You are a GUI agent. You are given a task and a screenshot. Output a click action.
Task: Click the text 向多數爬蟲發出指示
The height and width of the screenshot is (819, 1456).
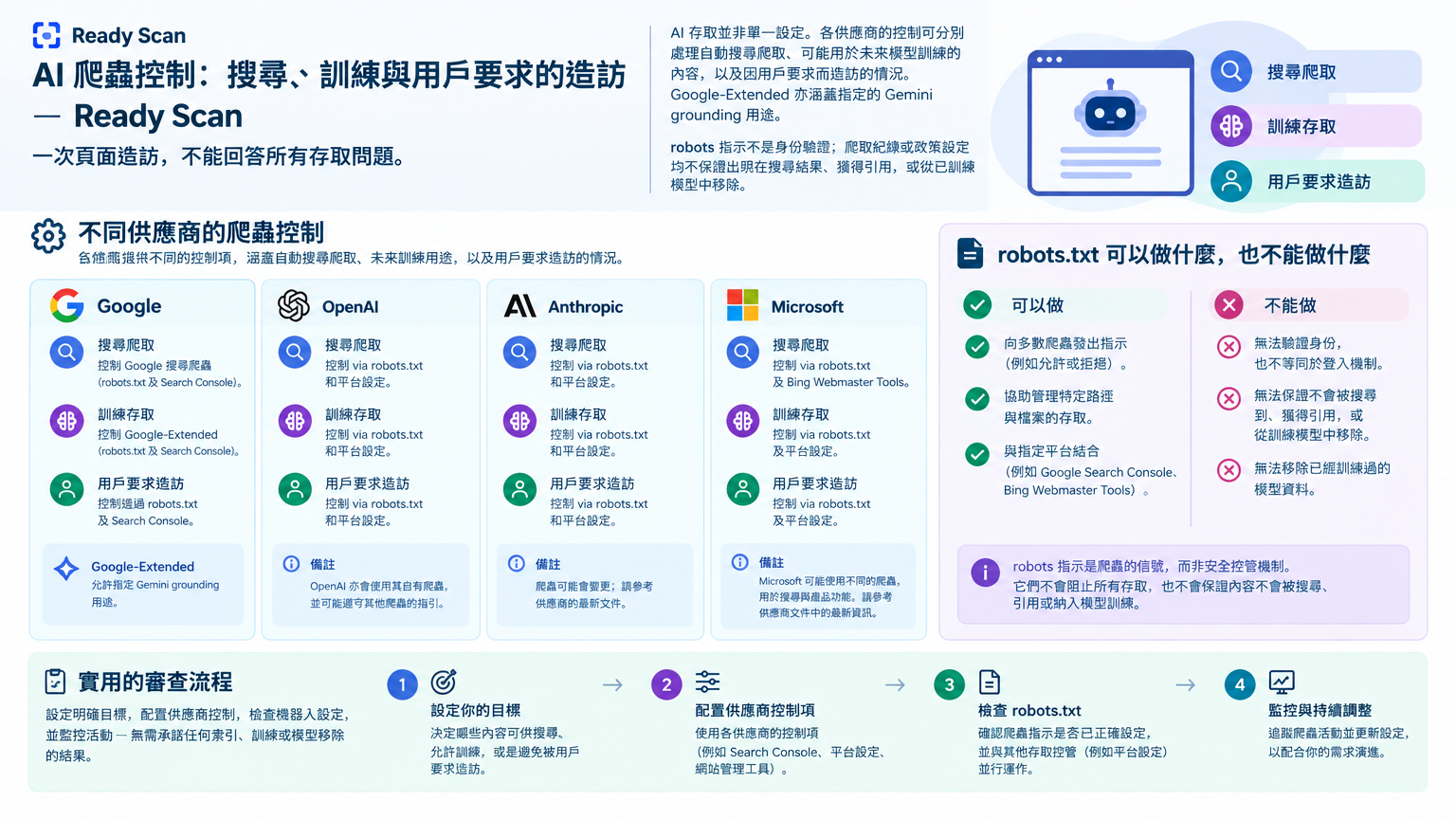coord(1065,343)
